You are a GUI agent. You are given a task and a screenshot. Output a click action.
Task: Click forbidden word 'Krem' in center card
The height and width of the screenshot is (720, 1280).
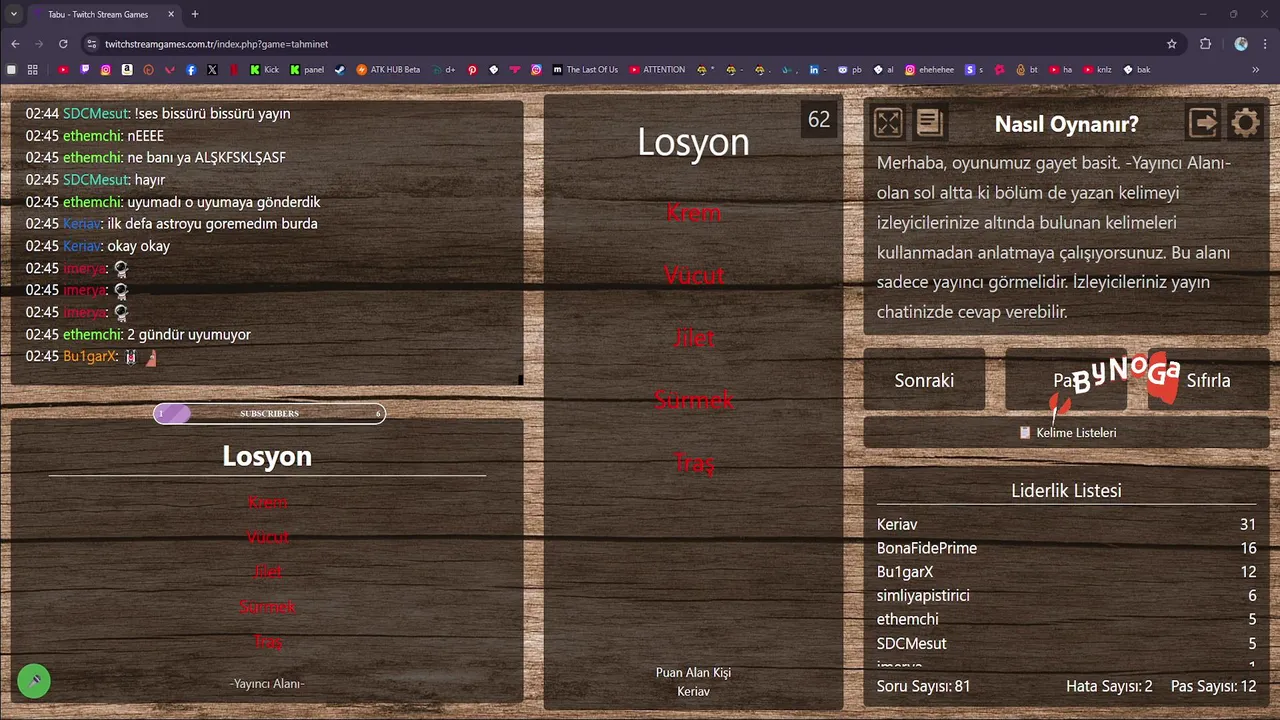tap(693, 213)
